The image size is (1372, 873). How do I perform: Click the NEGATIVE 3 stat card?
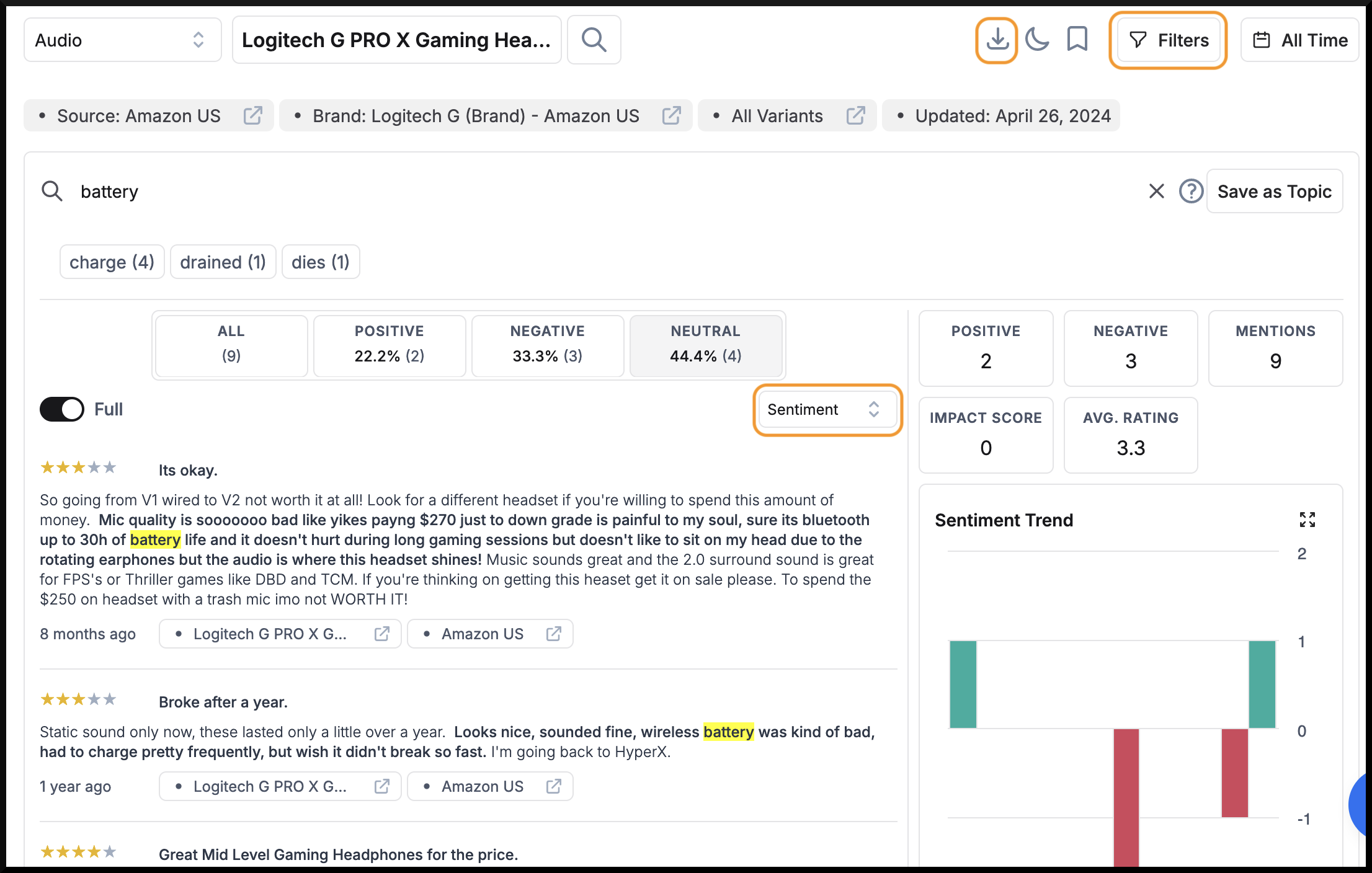1131,348
